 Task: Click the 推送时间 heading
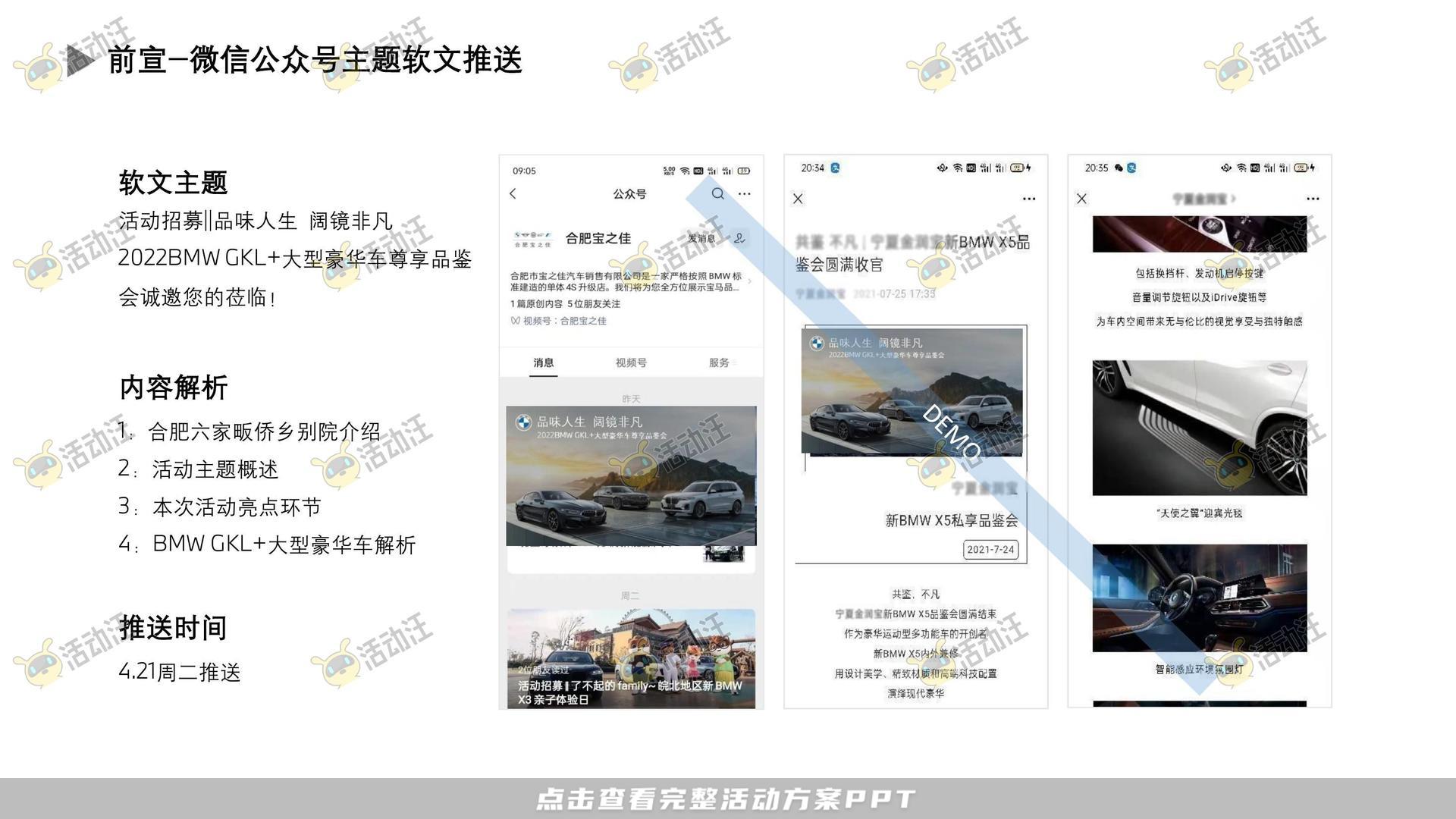point(173,628)
